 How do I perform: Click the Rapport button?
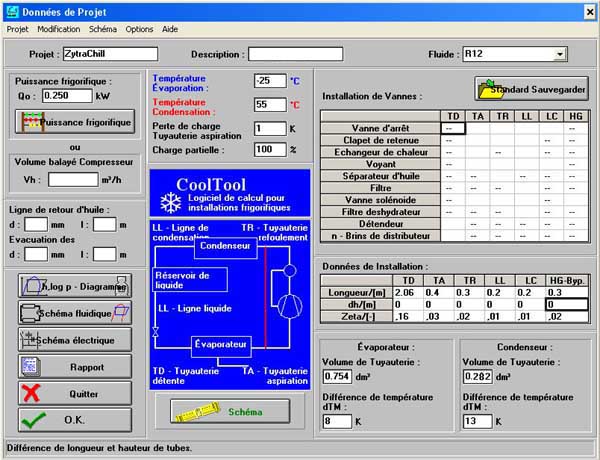tap(75, 367)
